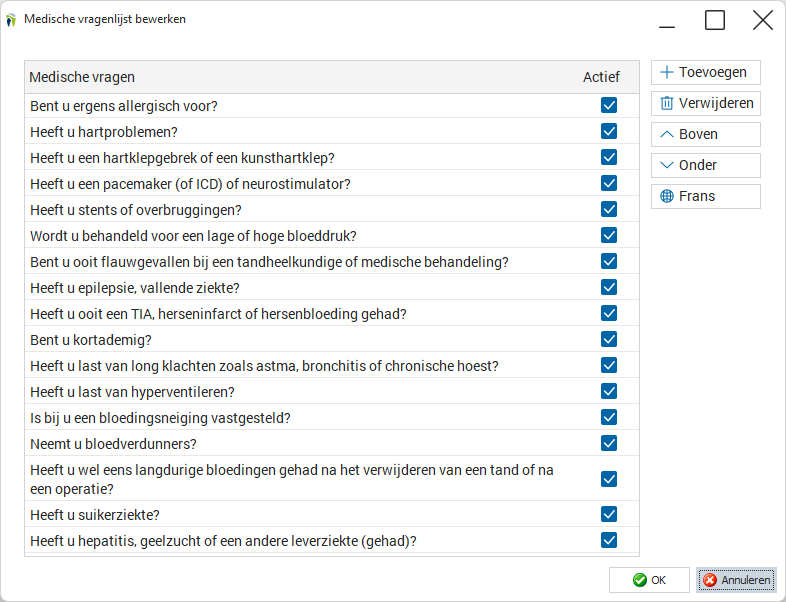This screenshot has height=602, width=786.
Task: Disable Actief for 'Neemt u bloedverdunners?'
Action: coord(609,443)
